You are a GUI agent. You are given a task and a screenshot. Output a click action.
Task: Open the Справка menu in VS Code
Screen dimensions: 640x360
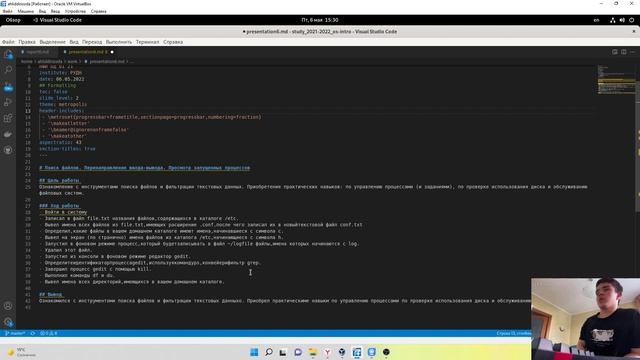point(173,42)
